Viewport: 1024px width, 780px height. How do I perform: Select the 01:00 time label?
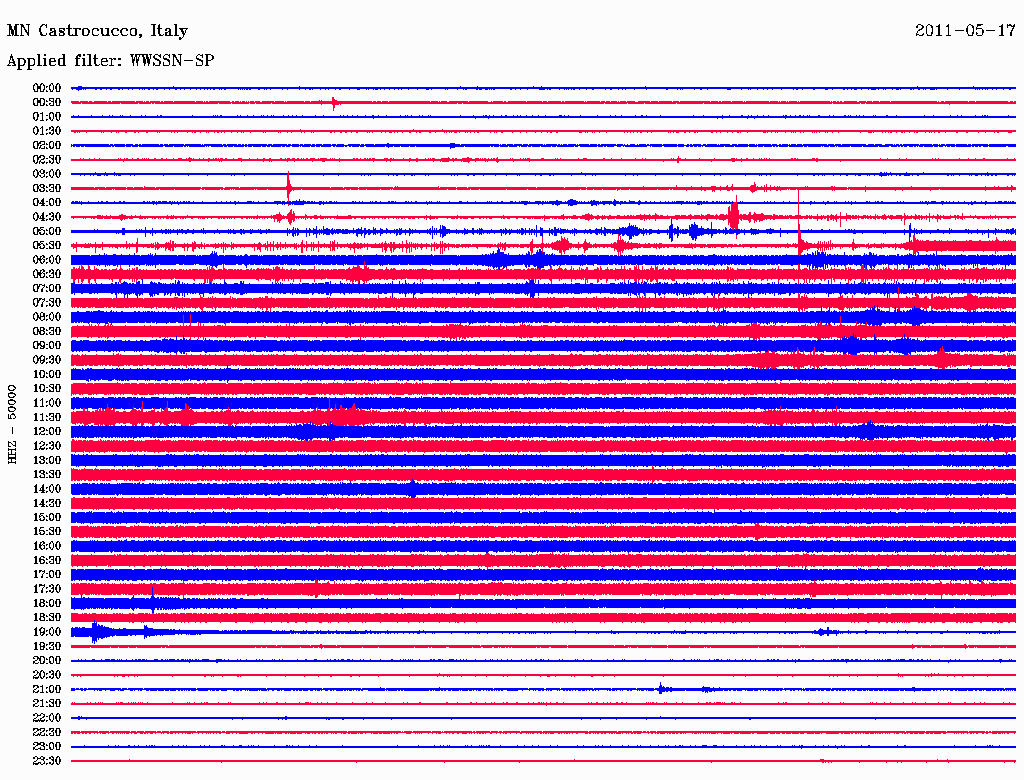pyautogui.click(x=47, y=116)
